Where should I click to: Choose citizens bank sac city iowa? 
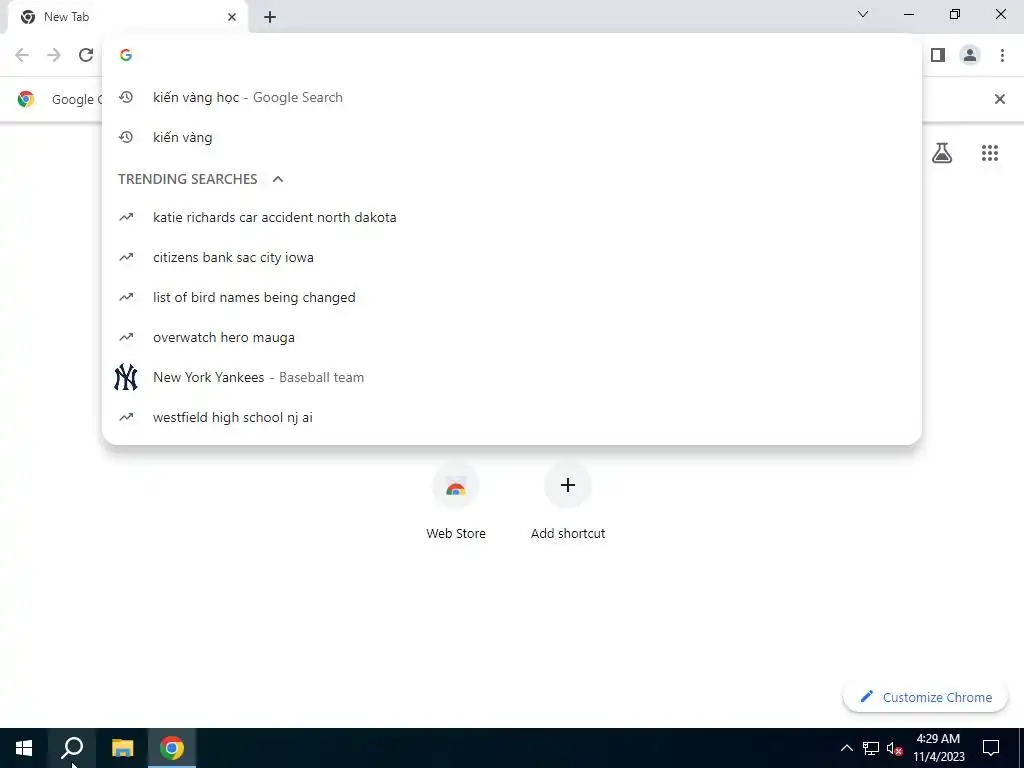tap(511, 257)
